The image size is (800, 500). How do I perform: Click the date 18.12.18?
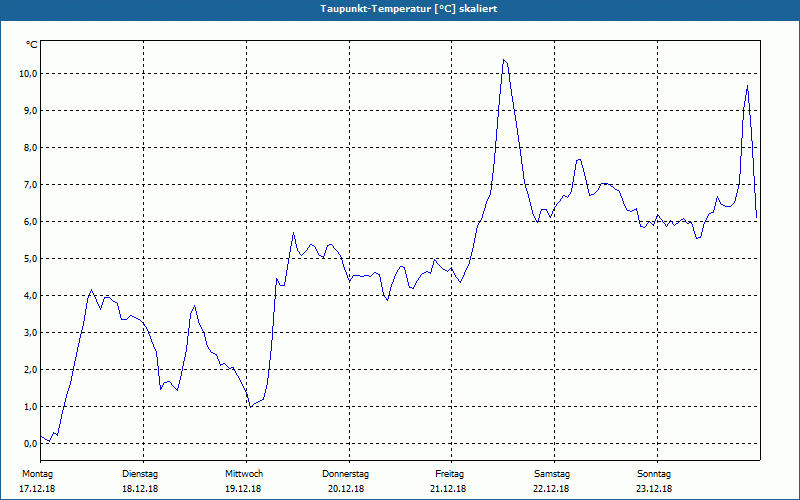point(140,489)
